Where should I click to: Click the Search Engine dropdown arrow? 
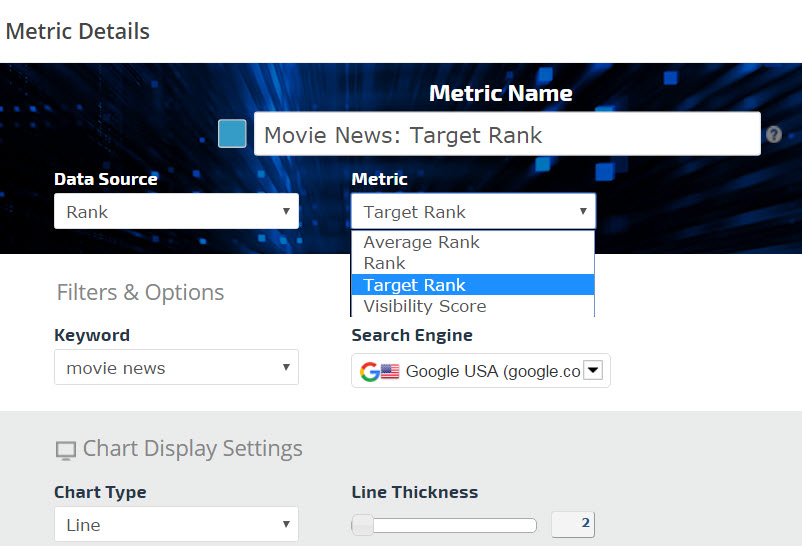[592, 371]
